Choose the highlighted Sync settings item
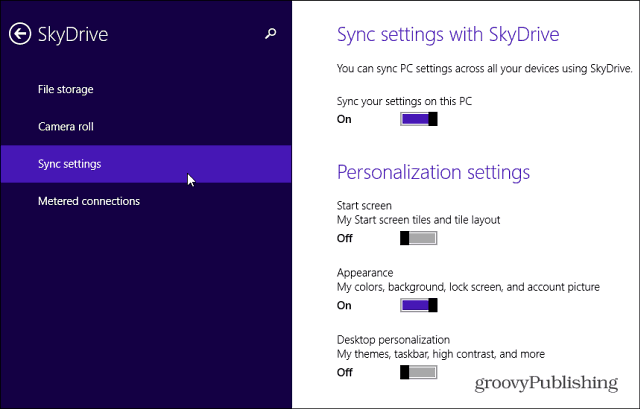 146,164
